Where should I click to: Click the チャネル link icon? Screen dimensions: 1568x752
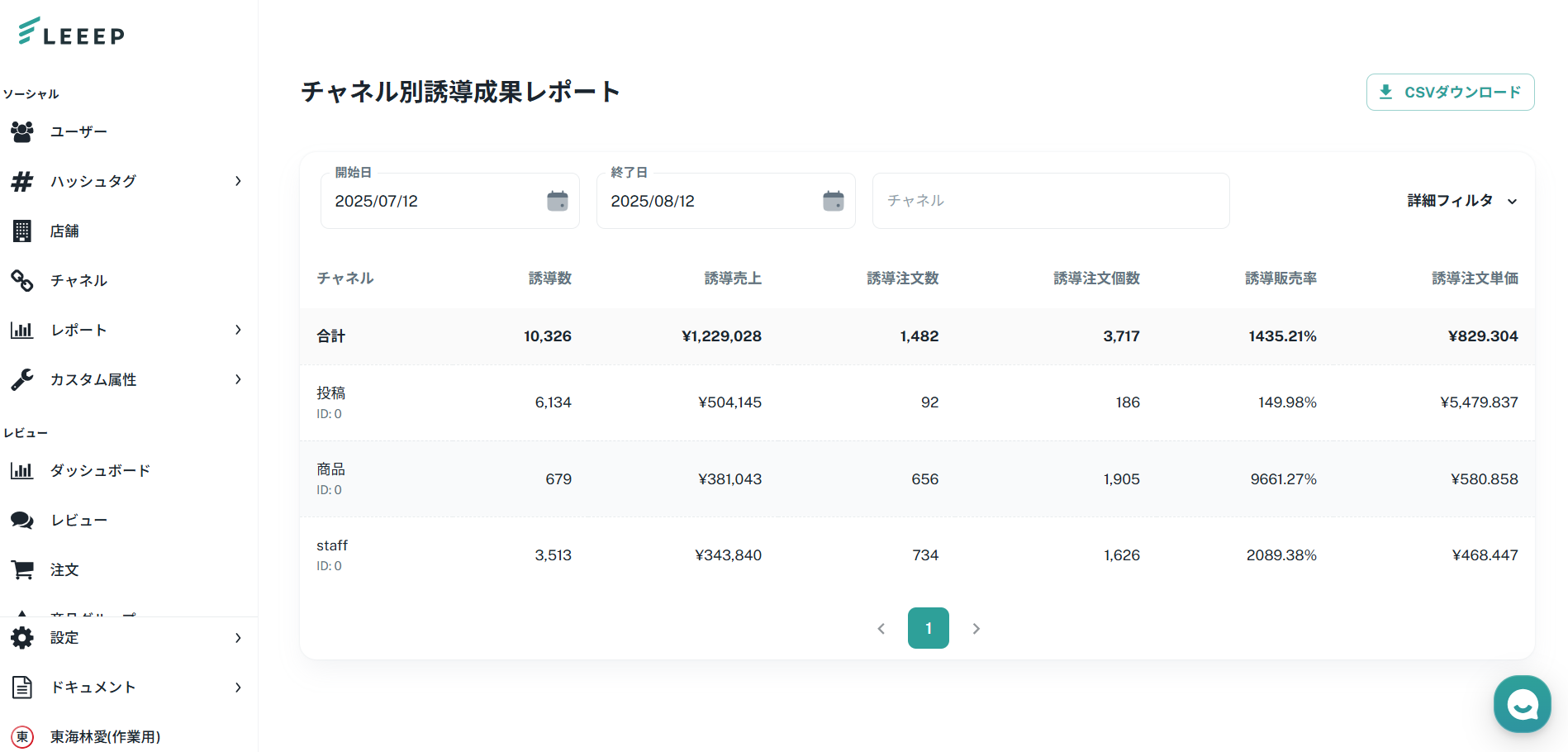(x=22, y=281)
